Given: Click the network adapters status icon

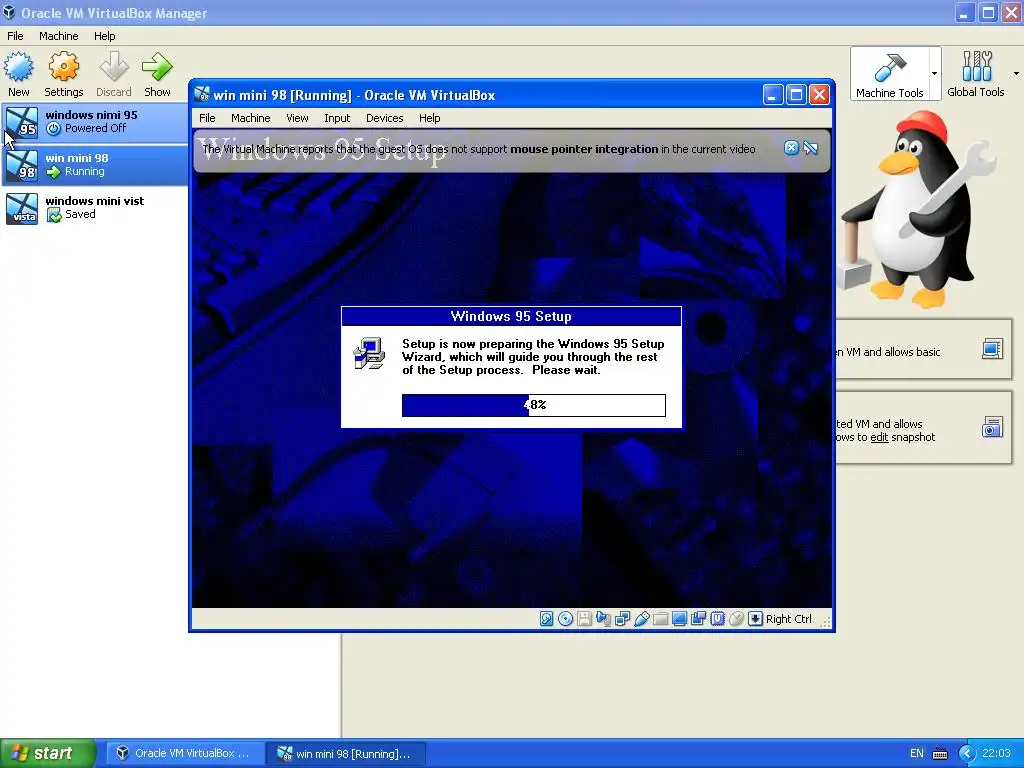Looking at the screenshot, I should coord(622,618).
